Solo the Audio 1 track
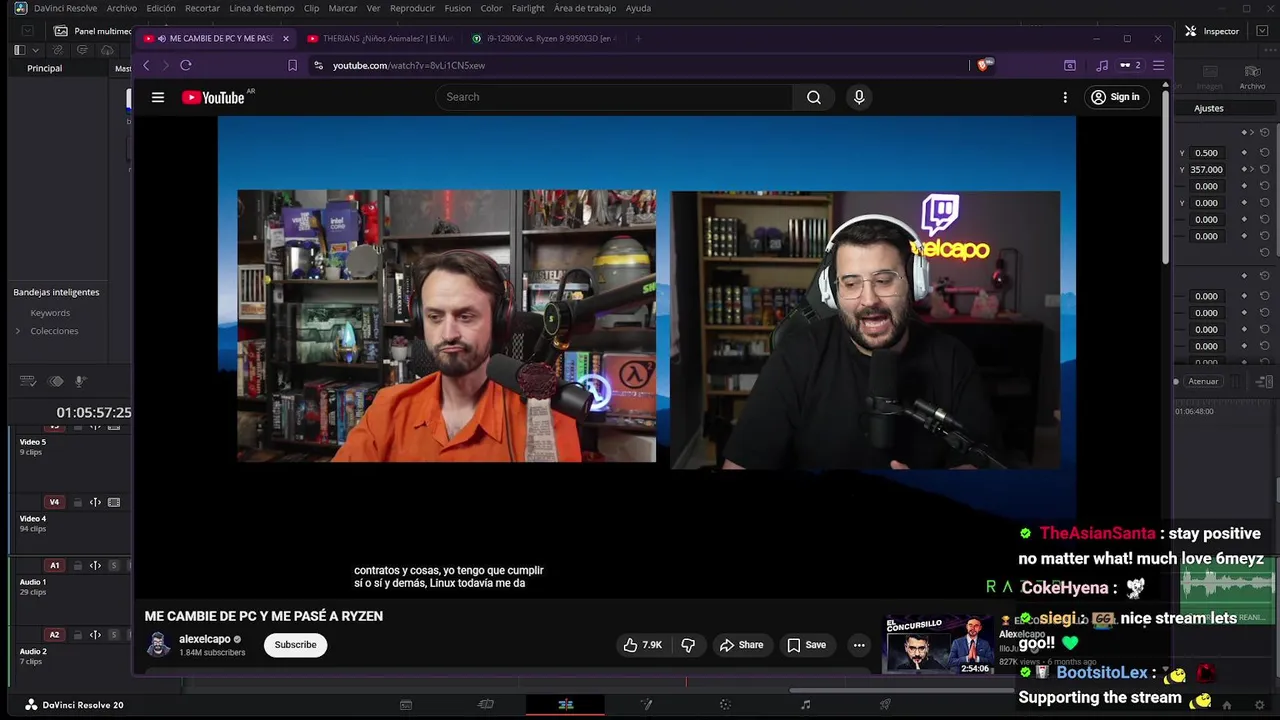 [x=114, y=565]
